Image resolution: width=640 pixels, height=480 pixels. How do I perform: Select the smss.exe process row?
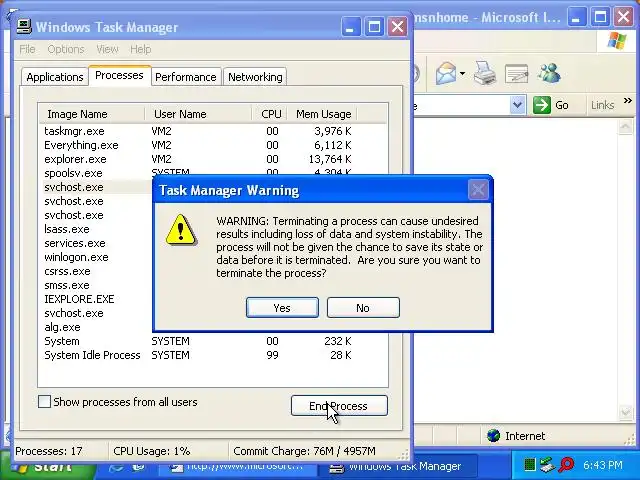click(x=97, y=285)
